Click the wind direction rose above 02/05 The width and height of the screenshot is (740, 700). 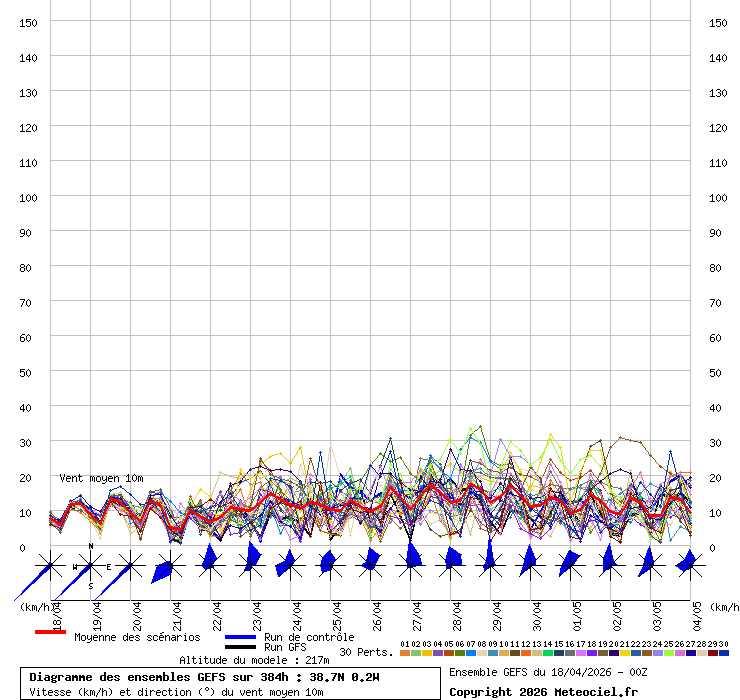pos(609,564)
